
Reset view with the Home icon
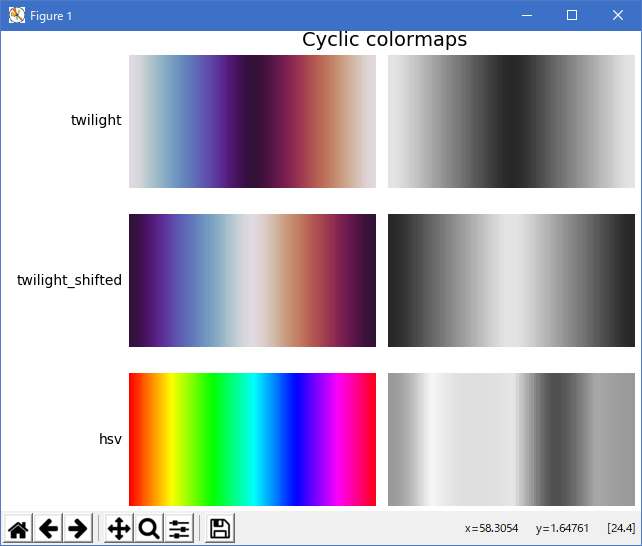[x=18, y=528]
